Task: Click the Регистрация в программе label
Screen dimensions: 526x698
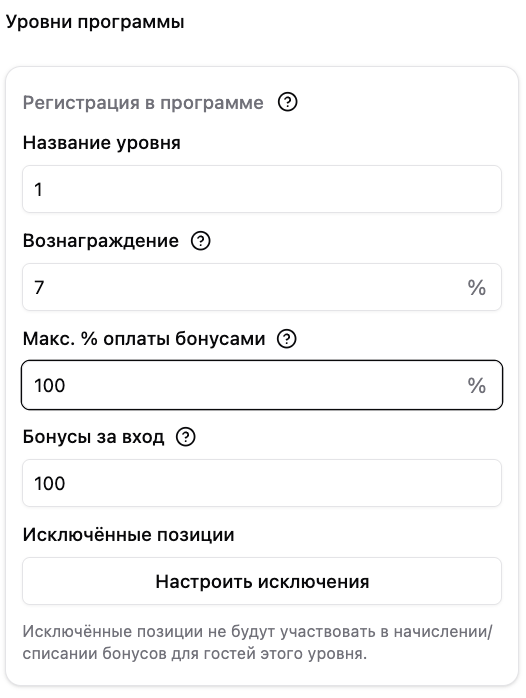Action: [143, 103]
